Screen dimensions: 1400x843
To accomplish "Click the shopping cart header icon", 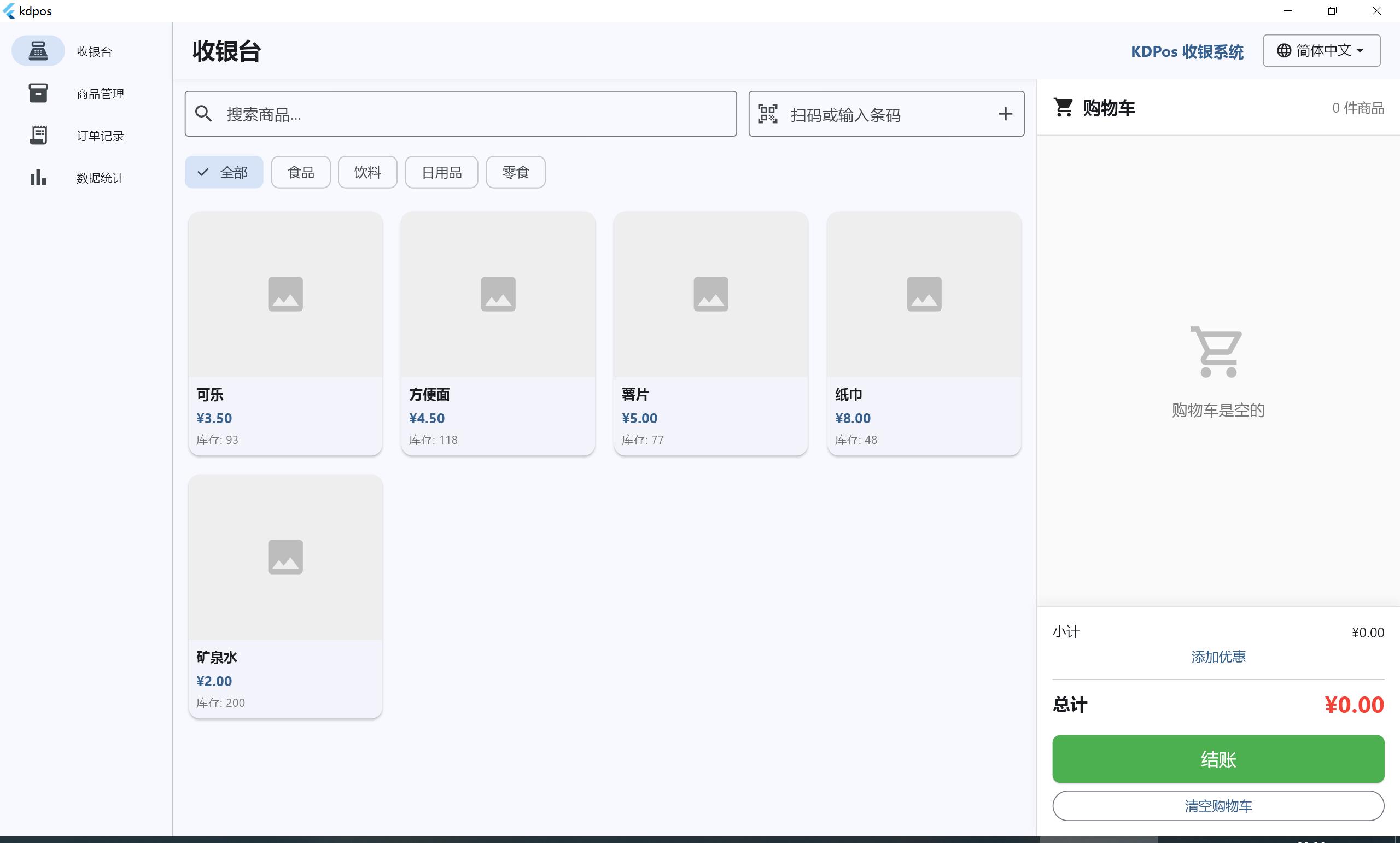I will click(1063, 107).
